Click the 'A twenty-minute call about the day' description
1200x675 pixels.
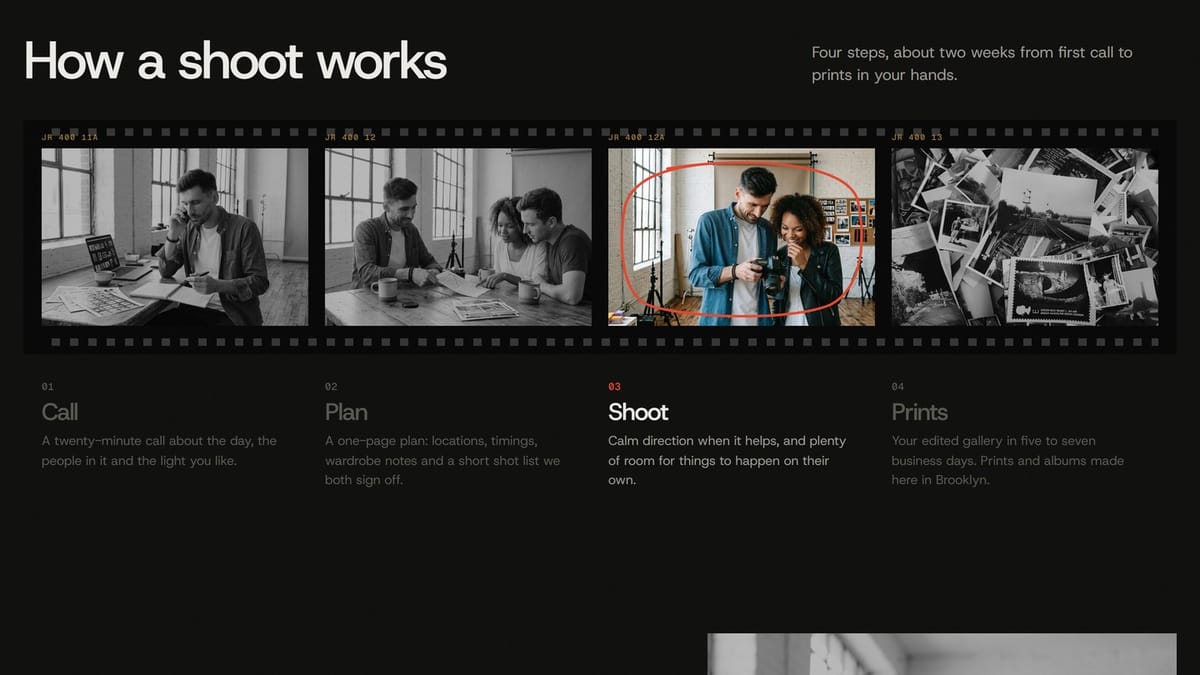click(160, 451)
